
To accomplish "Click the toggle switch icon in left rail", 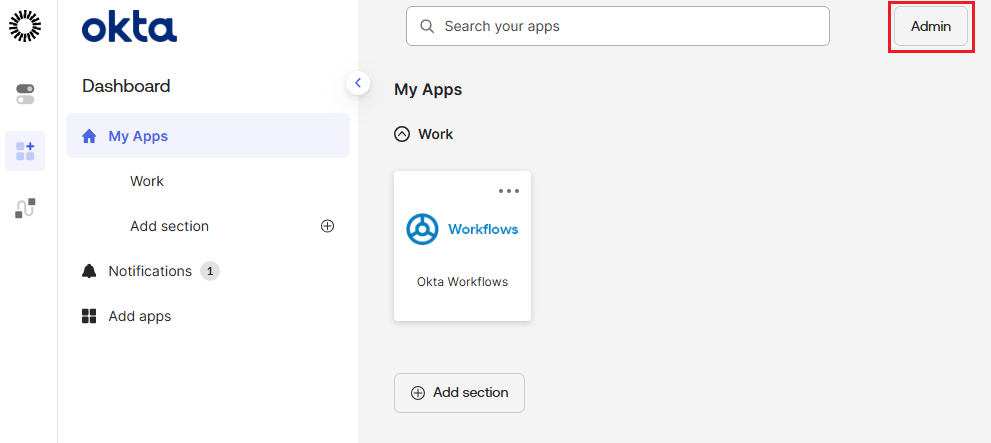I will pyautogui.click(x=25, y=94).
